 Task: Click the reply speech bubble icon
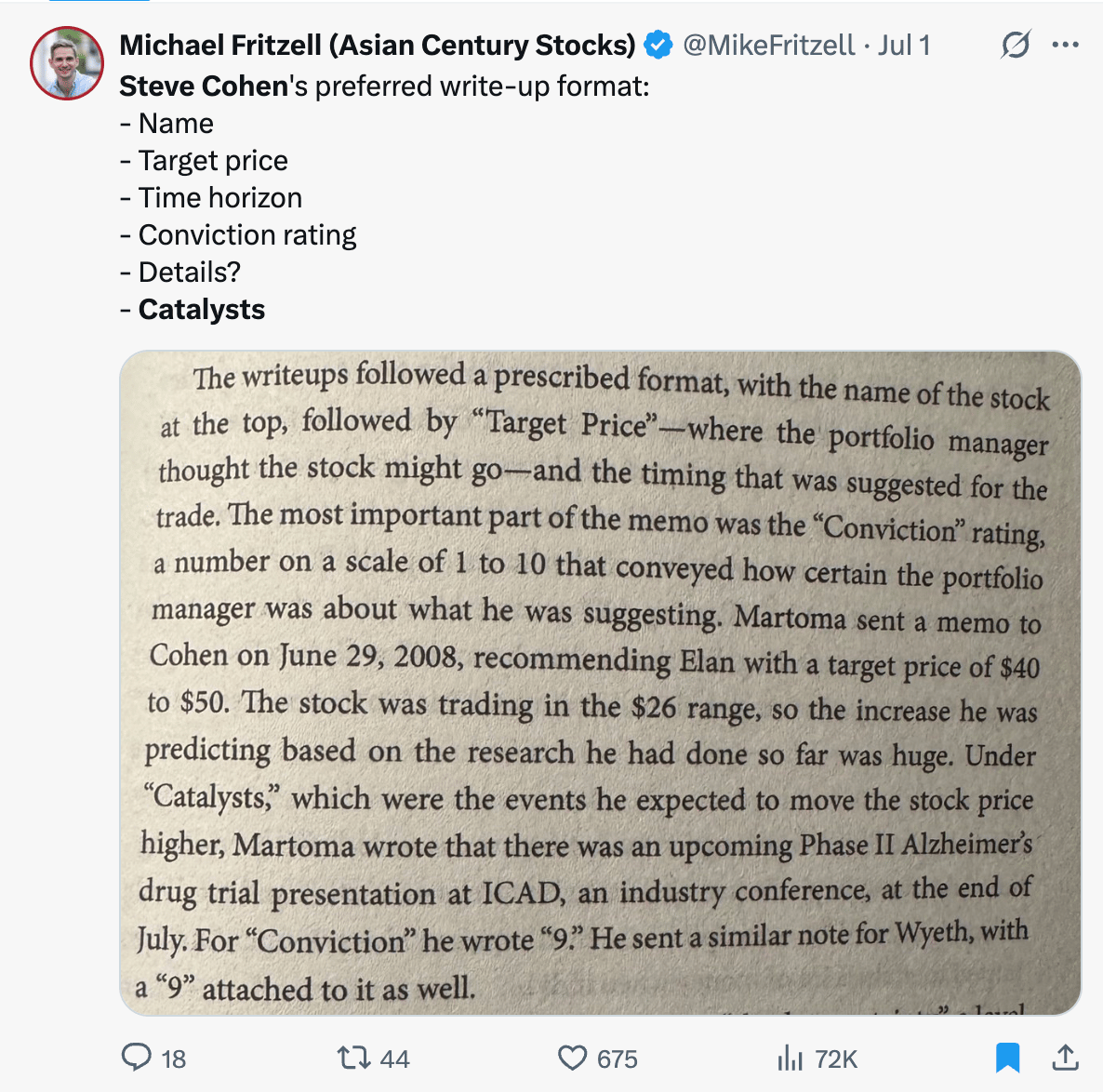[137, 1058]
